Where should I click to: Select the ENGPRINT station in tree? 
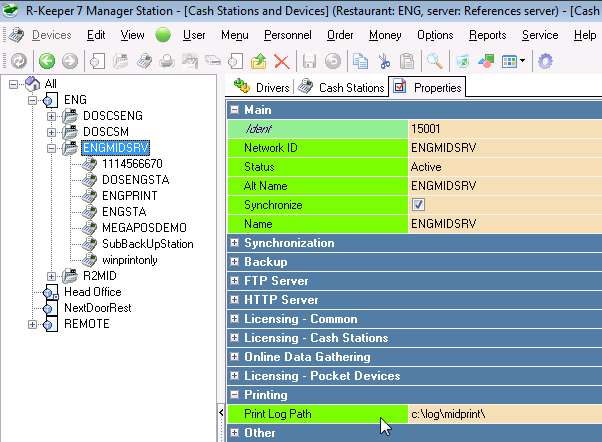[129, 196]
